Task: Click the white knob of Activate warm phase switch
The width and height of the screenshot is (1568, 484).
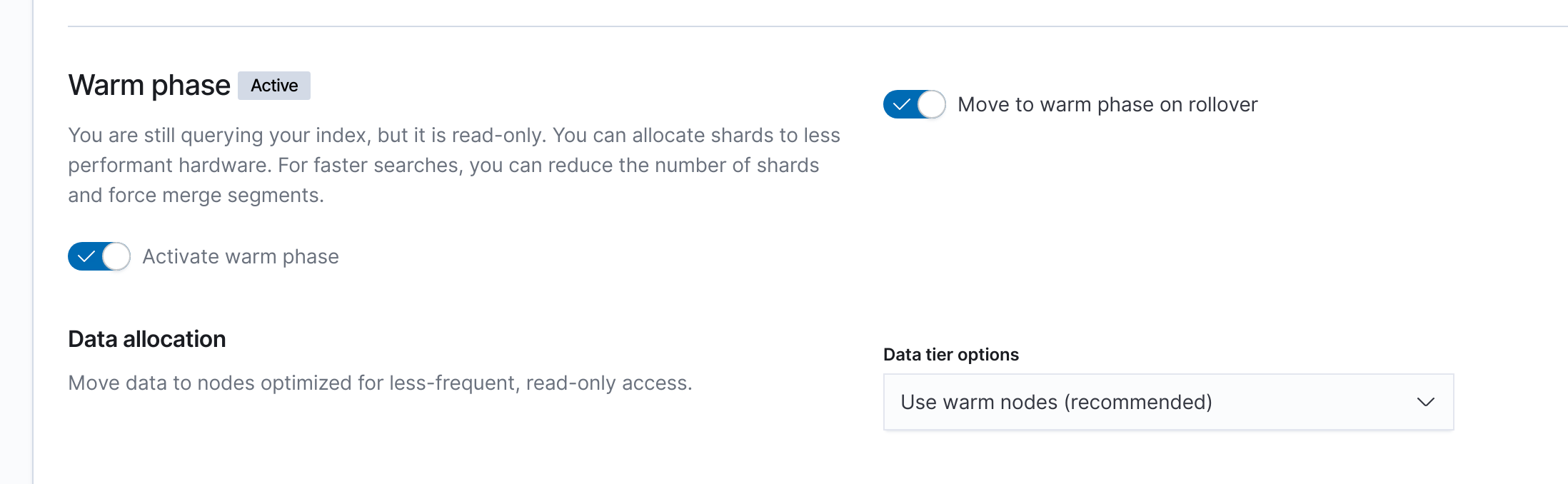Action: point(116,256)
